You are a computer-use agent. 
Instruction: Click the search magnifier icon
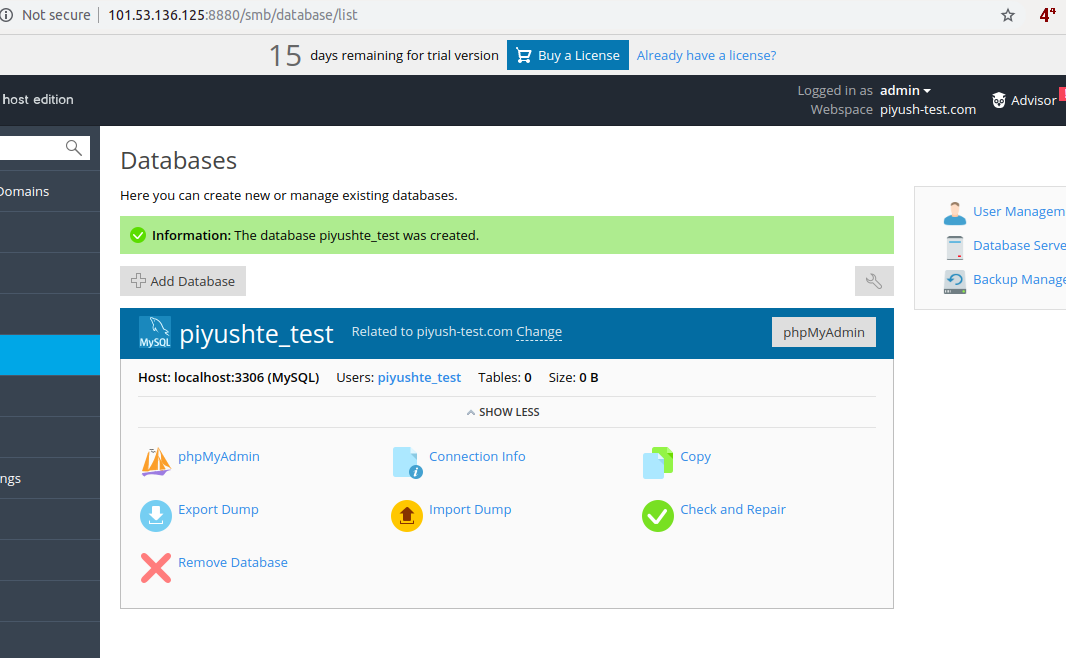73,148
